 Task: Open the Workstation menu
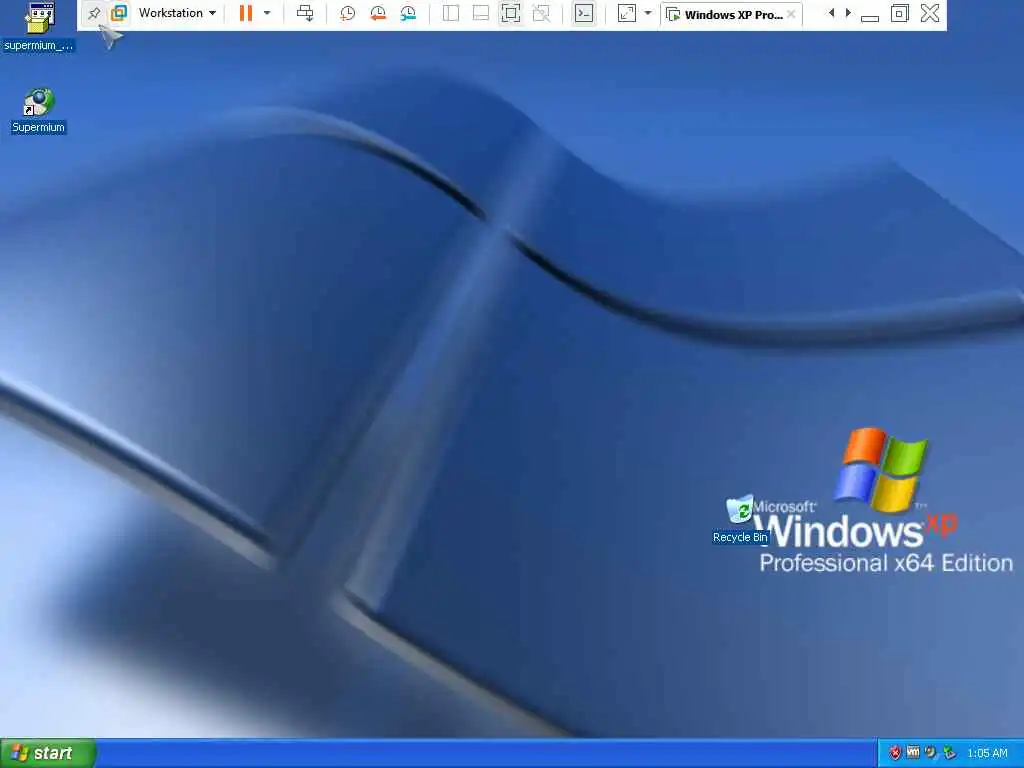click(177, 13)
